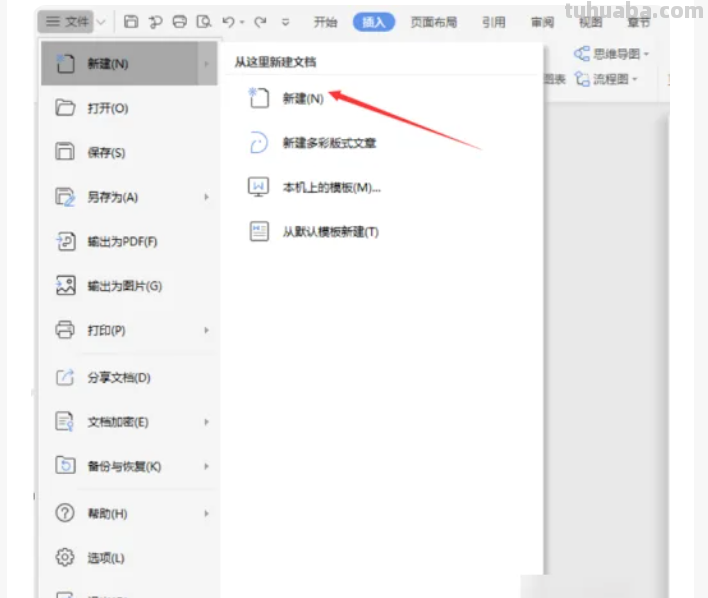Viewport: 708px width, 598px height.
Task: Click the colorful layout article icon
Action: pyautogui.click(x=259, y=142)
